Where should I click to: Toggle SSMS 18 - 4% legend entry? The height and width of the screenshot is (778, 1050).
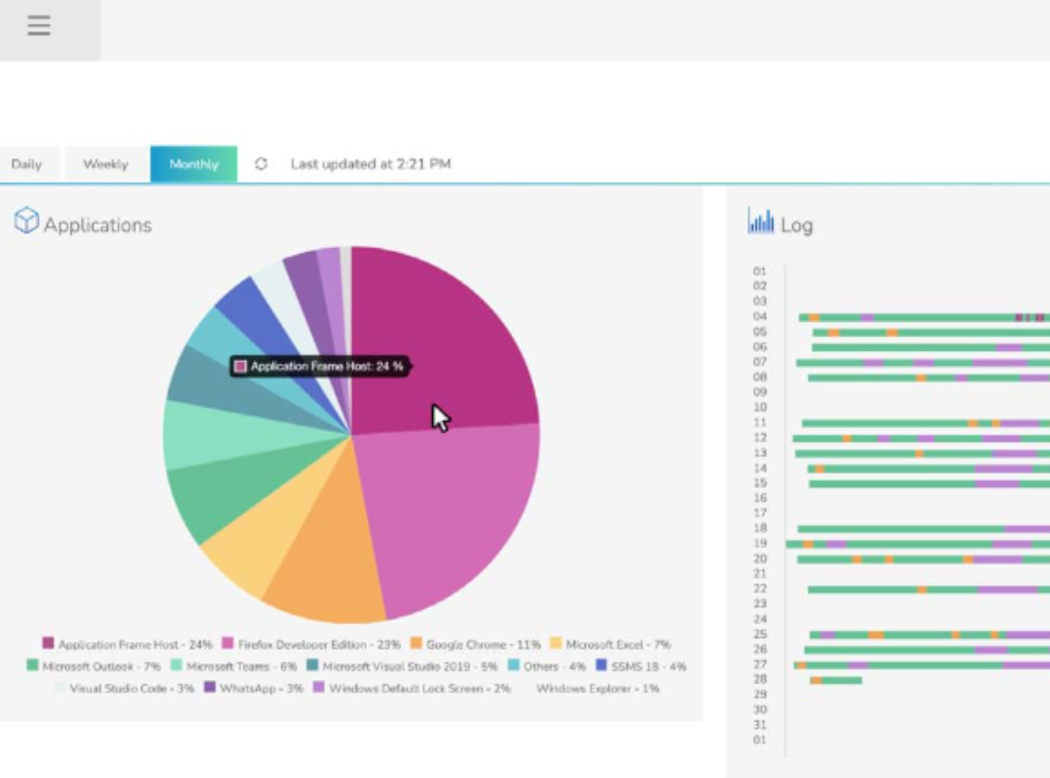(x=641, y=666)
